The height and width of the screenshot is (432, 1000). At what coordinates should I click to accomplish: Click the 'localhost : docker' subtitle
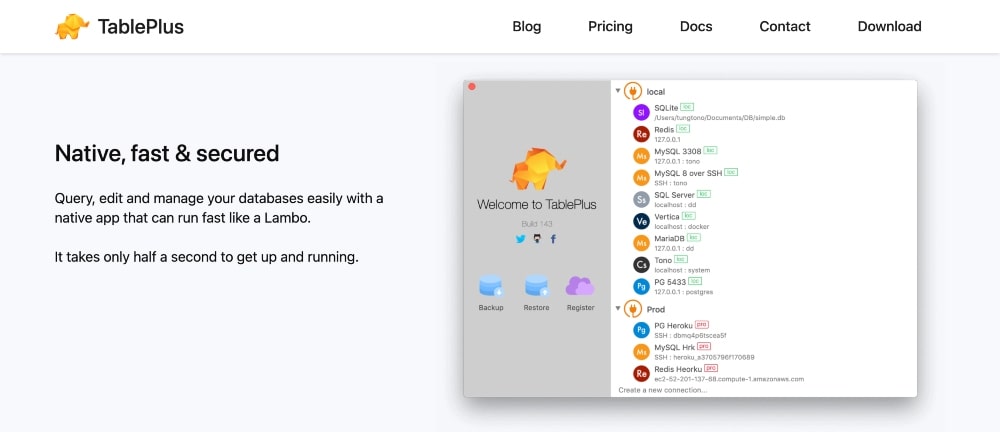coord(682,227)
